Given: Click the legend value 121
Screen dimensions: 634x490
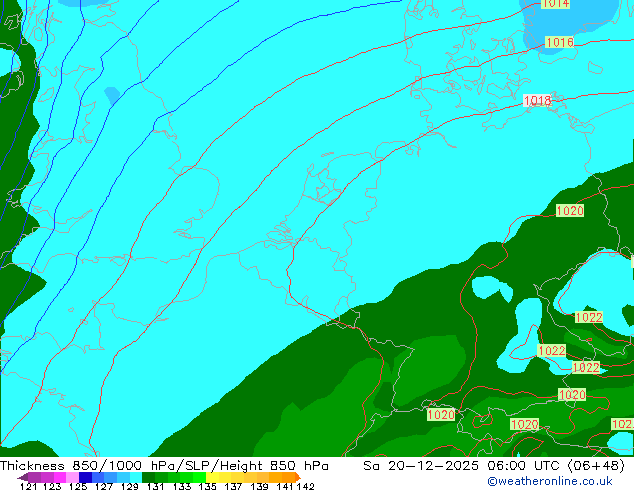Looking at the screenshot, I should [29, 486].
